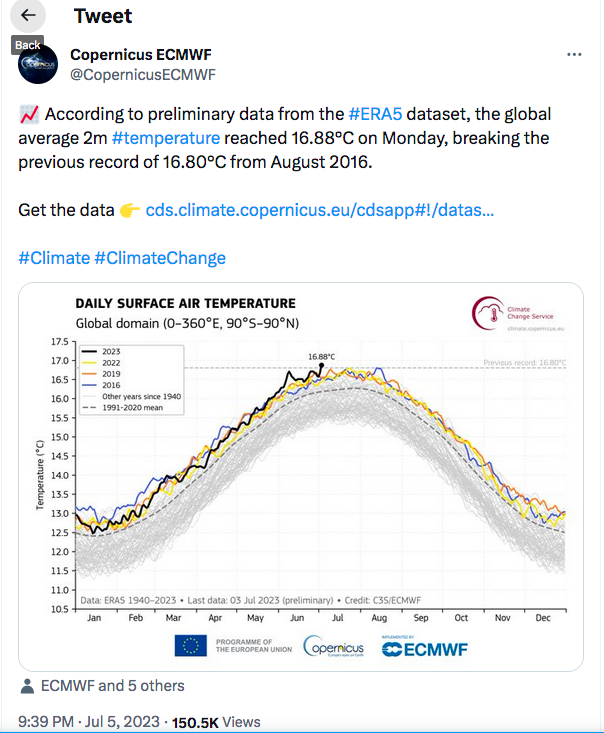Click the European Union flag logo
604x733 pixels.
pos(190,647)
